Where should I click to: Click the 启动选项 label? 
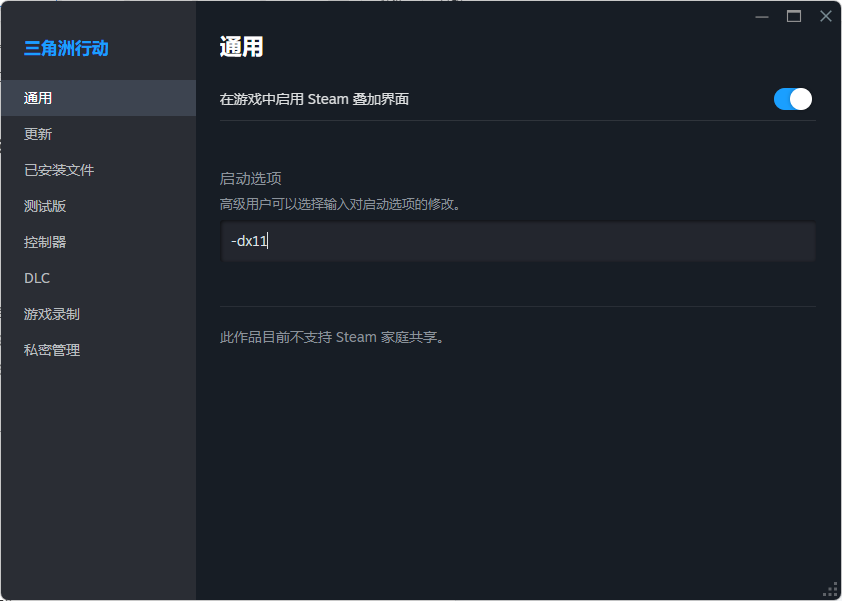point(245,178)
